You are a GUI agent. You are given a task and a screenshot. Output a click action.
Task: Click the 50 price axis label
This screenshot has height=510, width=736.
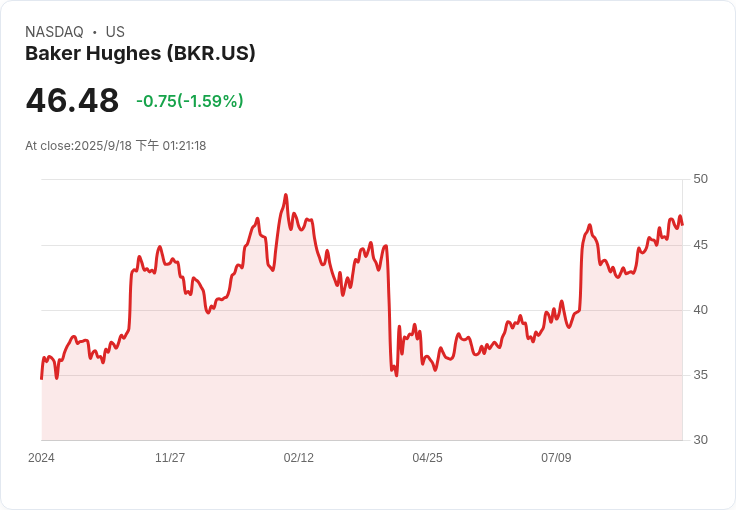pyautogui.click(x=700, y=179)
